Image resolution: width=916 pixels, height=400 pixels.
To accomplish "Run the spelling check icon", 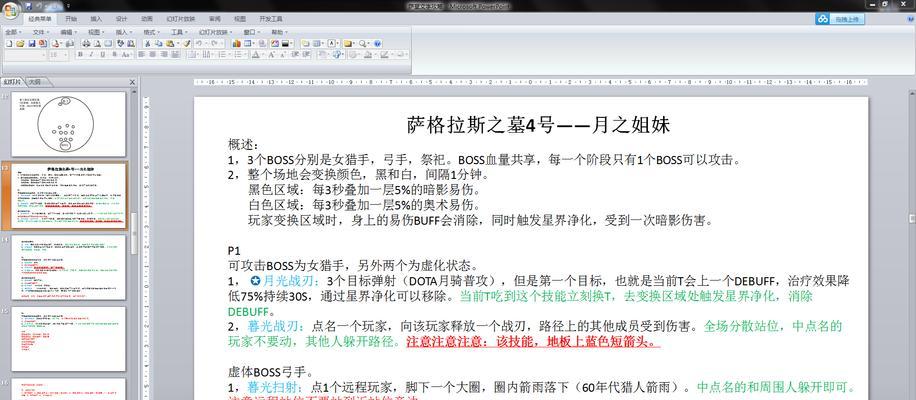I will [x=120, y=44].
